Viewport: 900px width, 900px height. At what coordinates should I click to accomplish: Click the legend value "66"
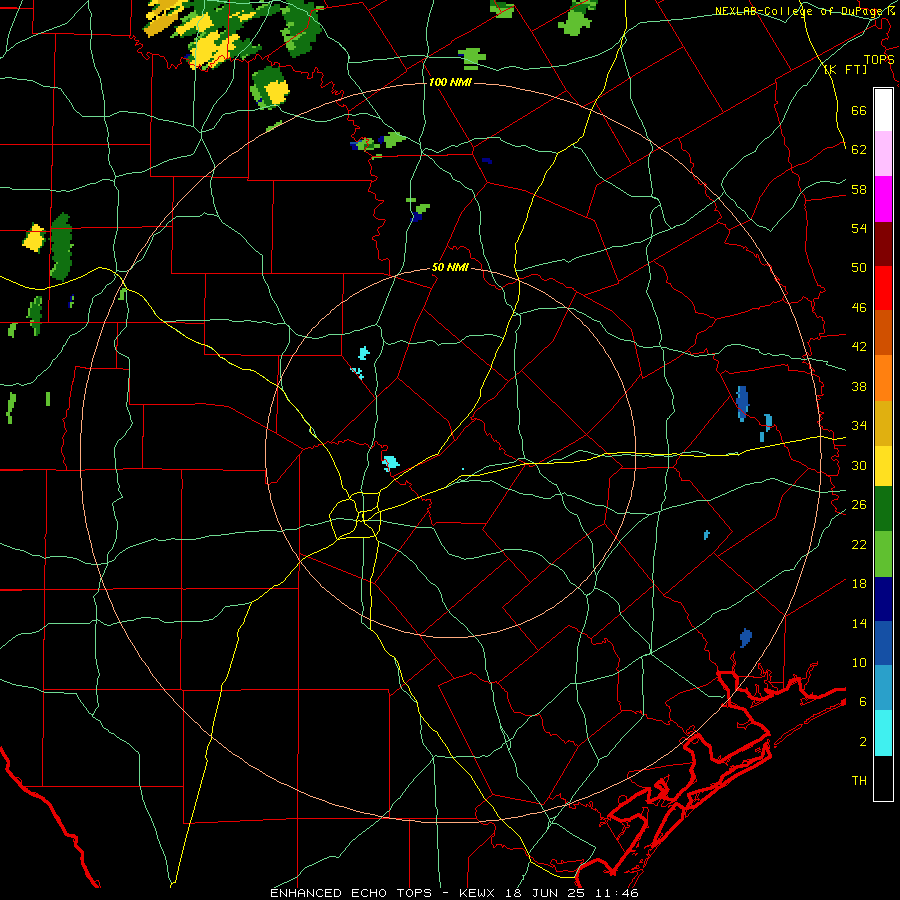(x=859, y=110)
